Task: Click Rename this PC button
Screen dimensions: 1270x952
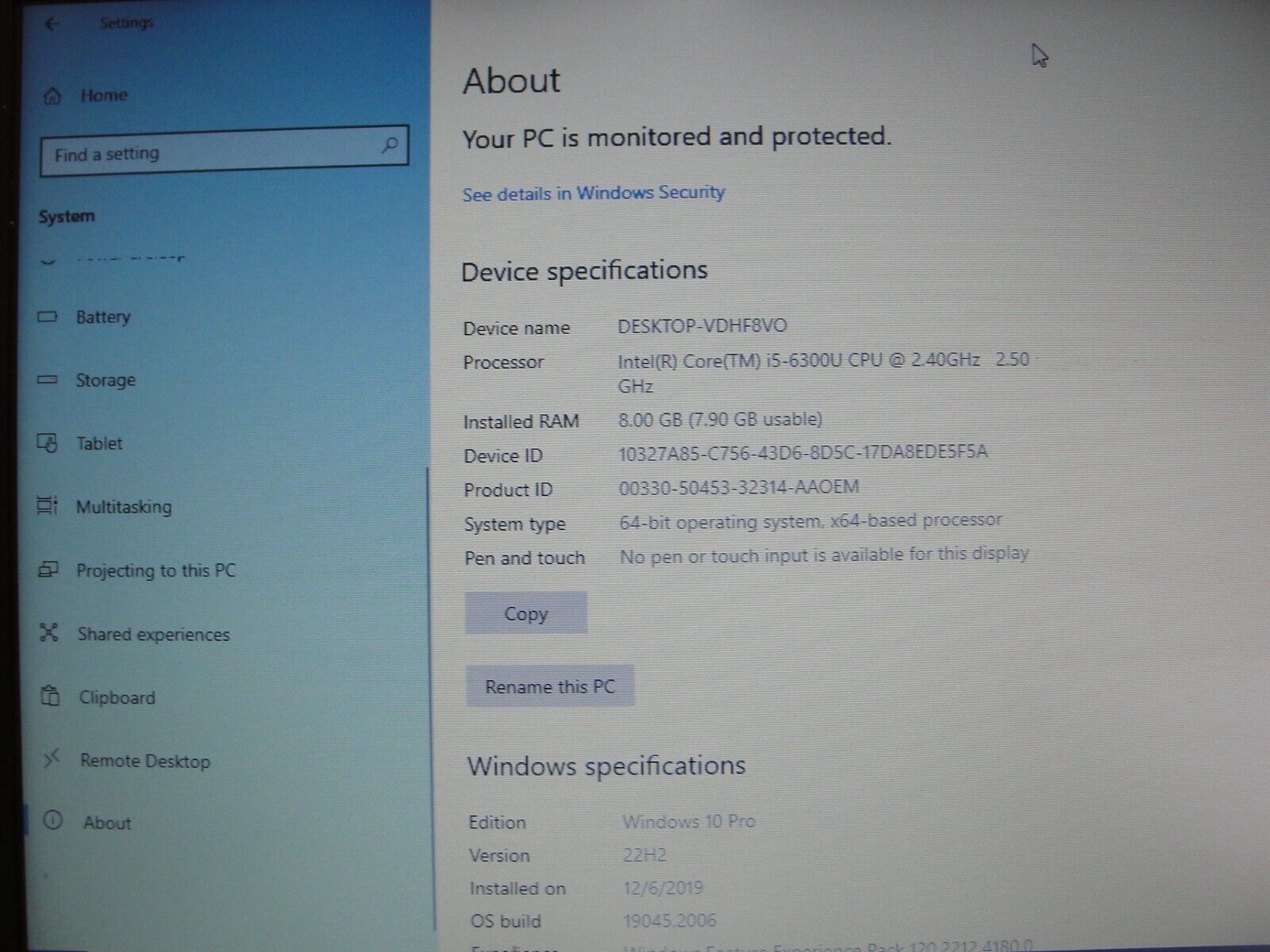Action: (550, 686)
